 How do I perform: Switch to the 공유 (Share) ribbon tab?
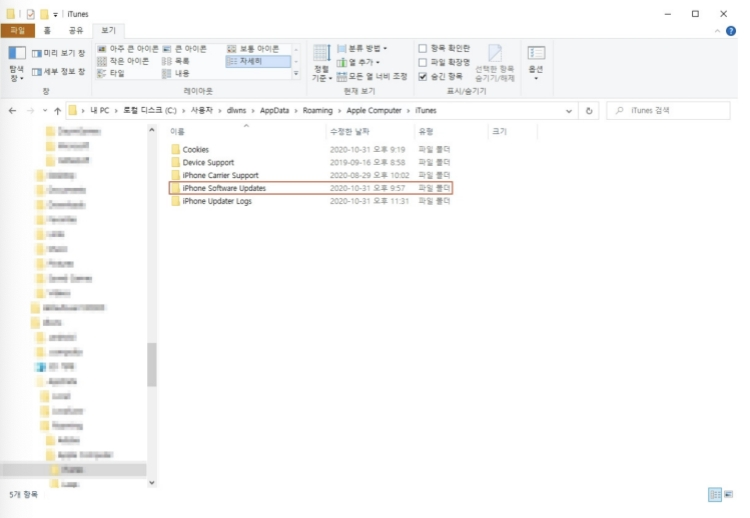[76, 30]
